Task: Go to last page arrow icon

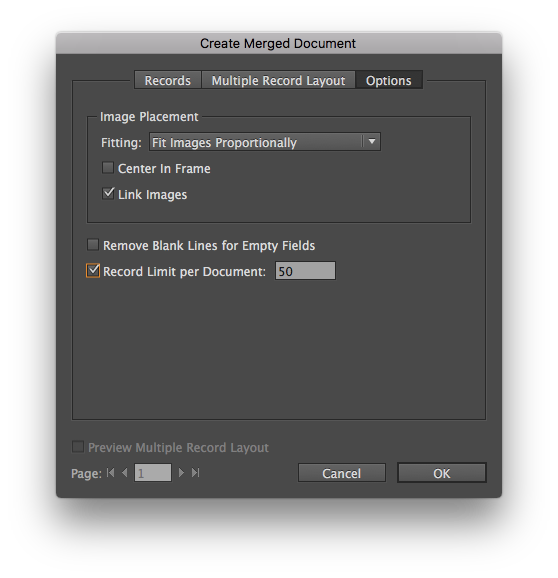Action: tap(195, 473)
